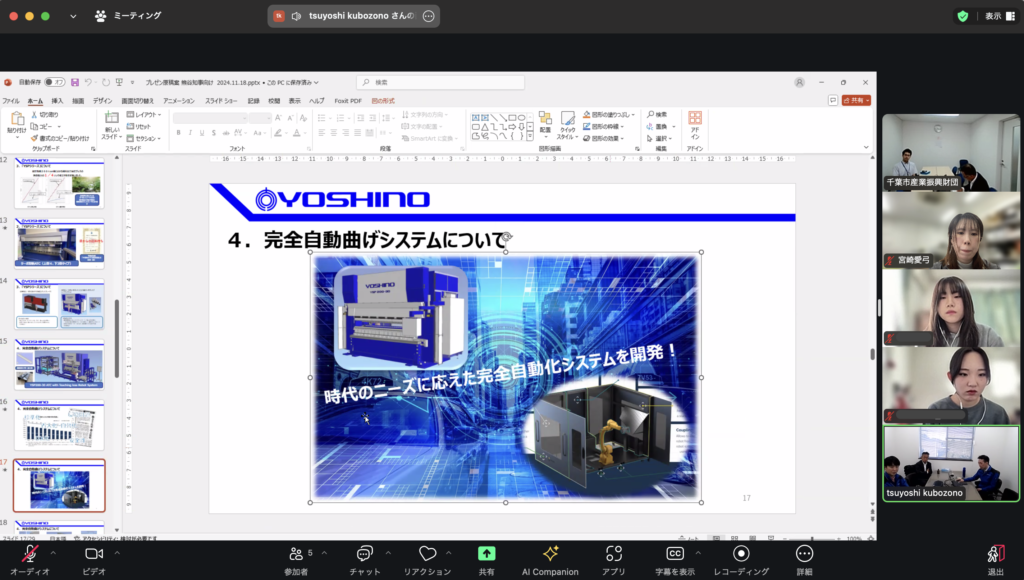
Task: Expand chat options arrow
Action: click(388, 553)
